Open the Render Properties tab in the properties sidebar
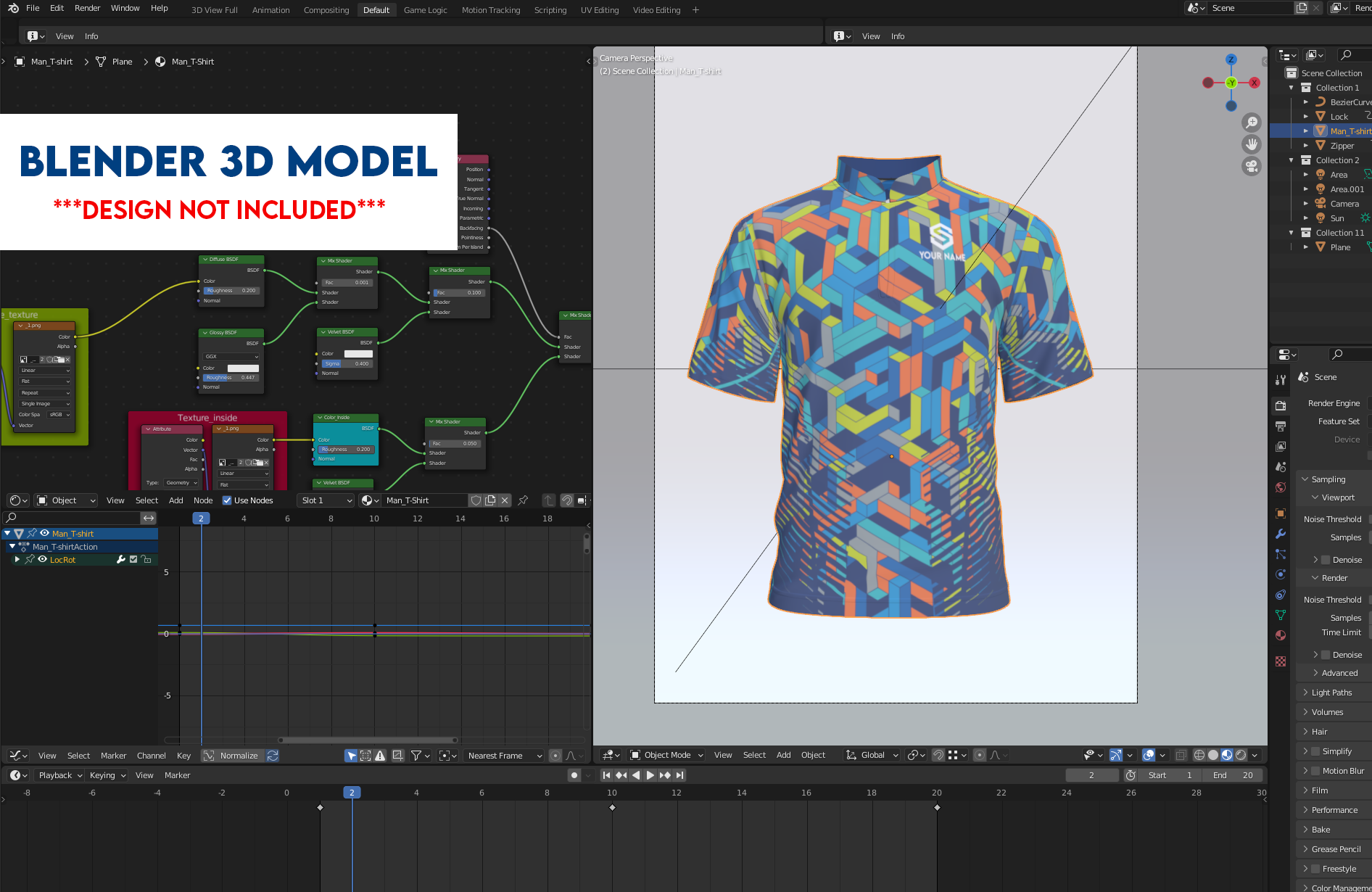This screenshot has height=892, width=1372. (1281, 405)
